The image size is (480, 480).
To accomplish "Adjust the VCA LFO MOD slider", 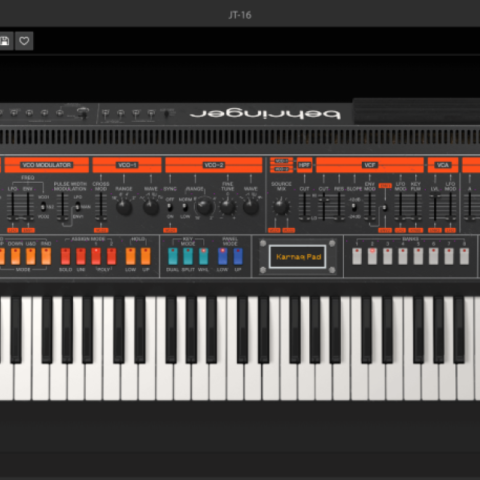I will [x=450, y=207].
